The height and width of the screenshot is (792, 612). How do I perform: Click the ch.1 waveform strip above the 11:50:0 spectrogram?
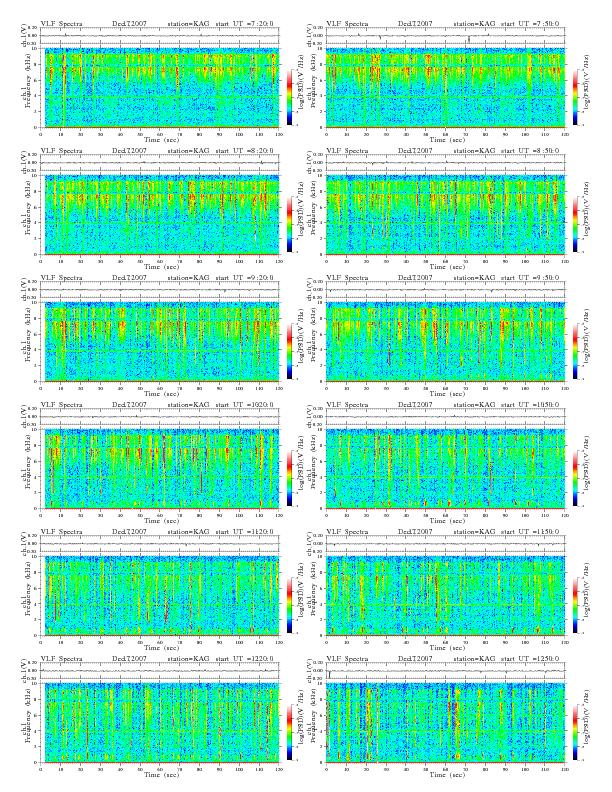pos(446,544)
